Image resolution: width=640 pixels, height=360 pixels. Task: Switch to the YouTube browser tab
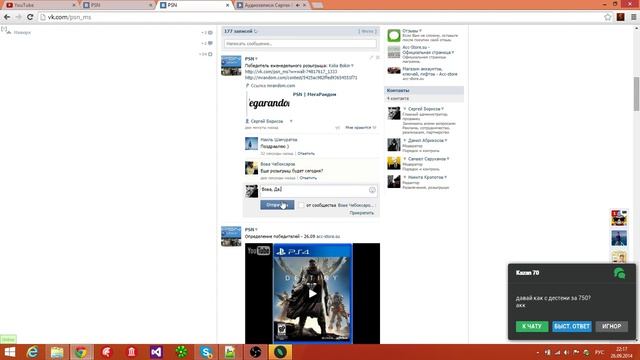tap(39, 5)
